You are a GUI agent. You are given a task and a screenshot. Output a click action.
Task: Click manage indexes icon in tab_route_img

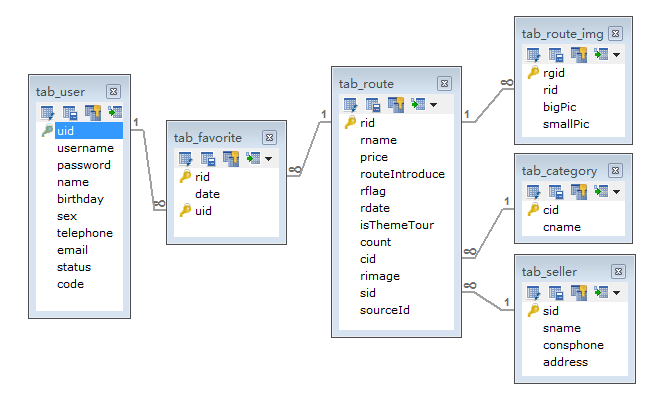tap(556, 55)
